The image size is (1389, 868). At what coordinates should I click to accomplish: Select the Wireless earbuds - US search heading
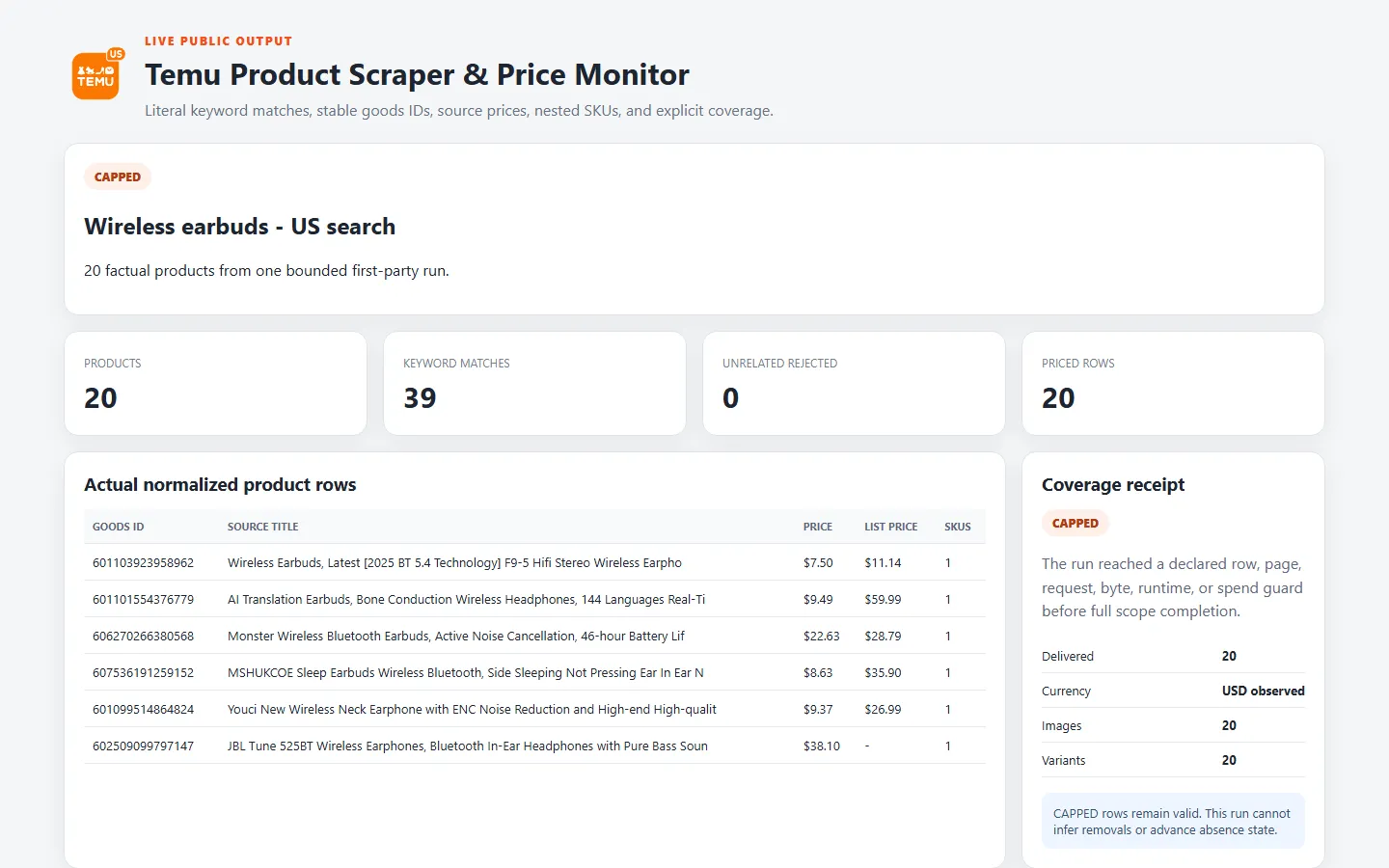239,227
